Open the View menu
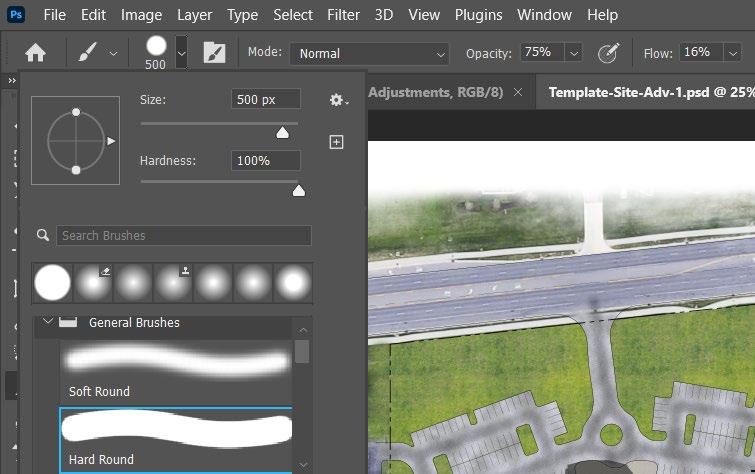The height and width of the screenshot is (474, 755). pos(424,15)
